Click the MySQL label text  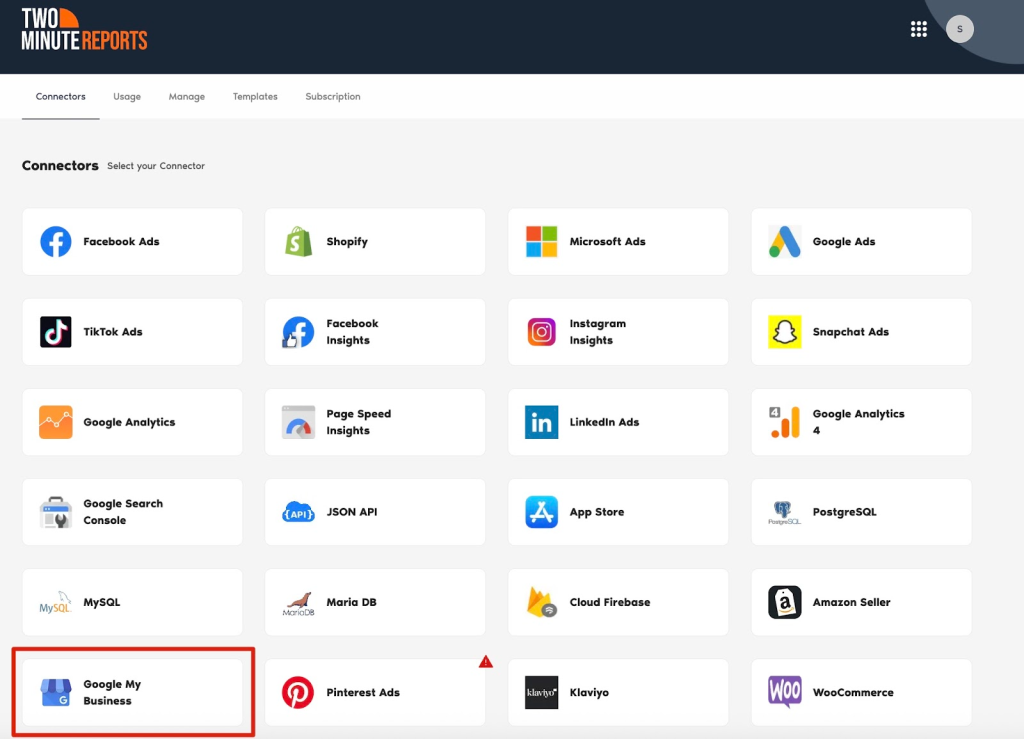click(x=102, y=603)
